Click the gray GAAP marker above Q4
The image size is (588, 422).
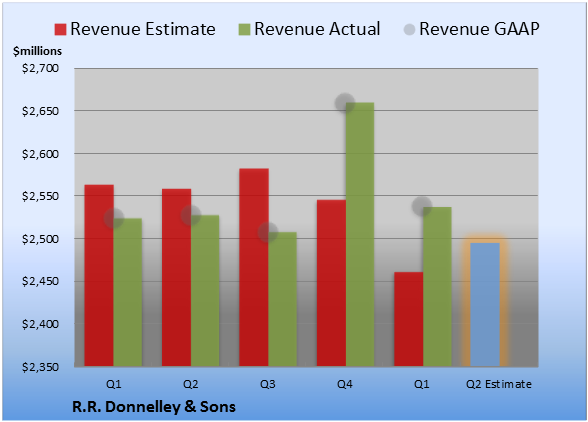(x=345, y=103)
